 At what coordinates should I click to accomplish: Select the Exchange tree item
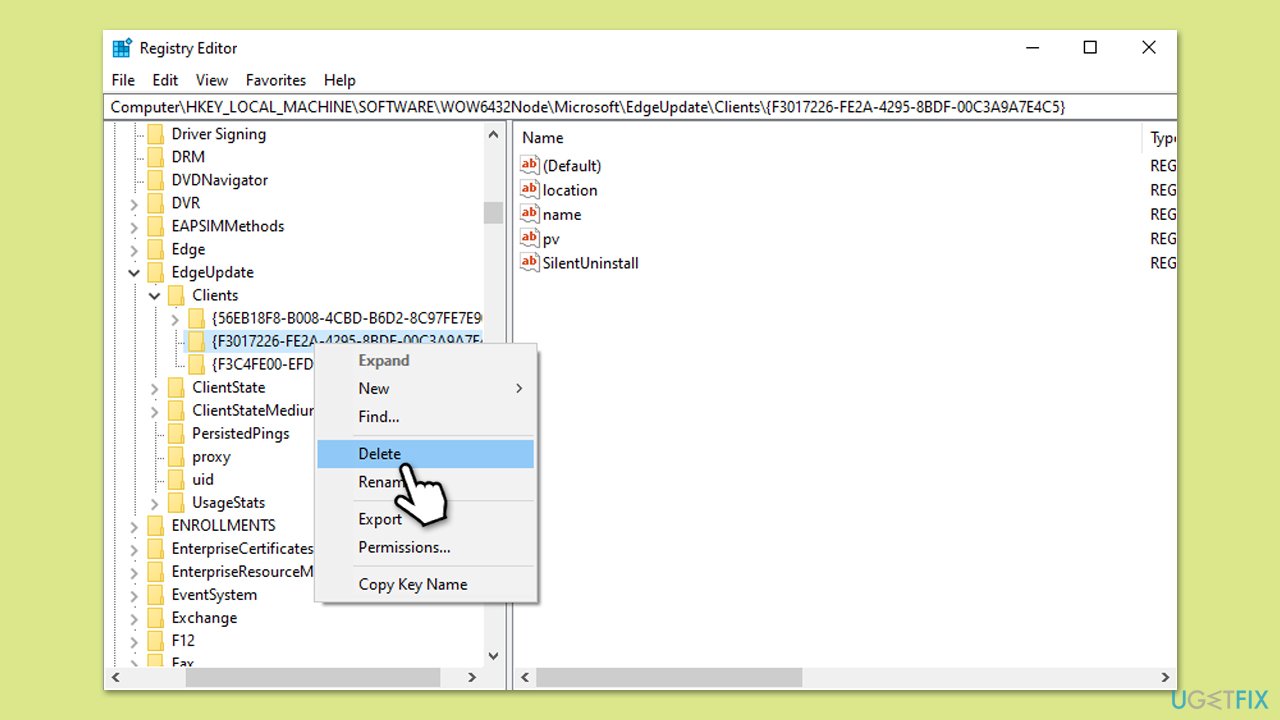tap(204, 617)
